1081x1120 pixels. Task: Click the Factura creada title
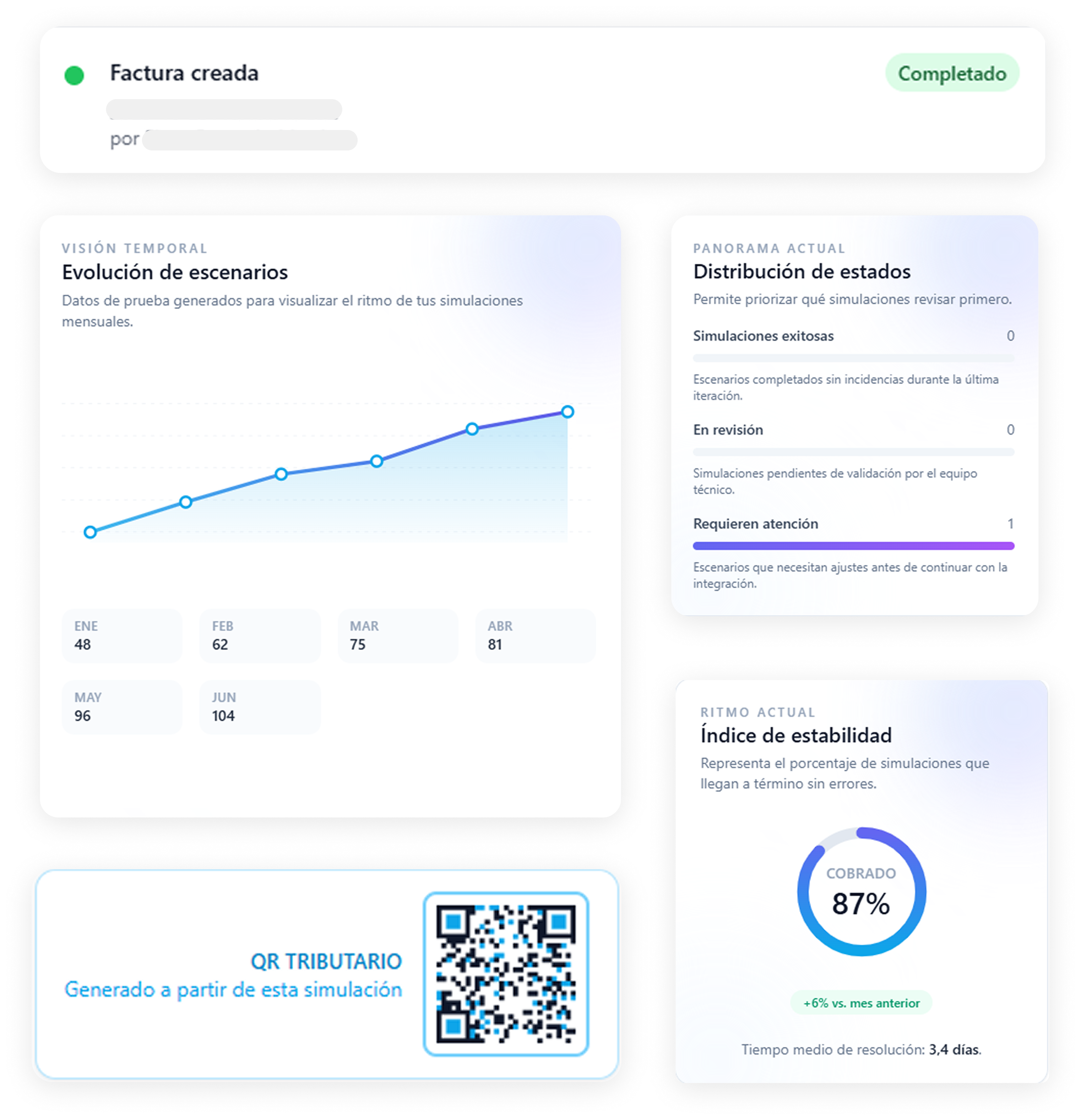(184, 73)
